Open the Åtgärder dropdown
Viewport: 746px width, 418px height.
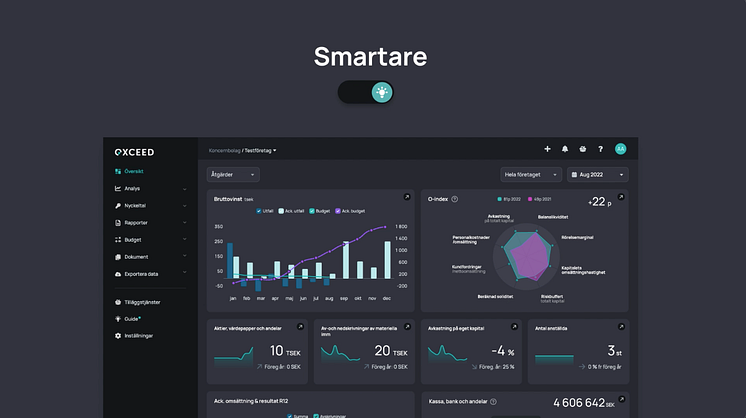(233, 174)
